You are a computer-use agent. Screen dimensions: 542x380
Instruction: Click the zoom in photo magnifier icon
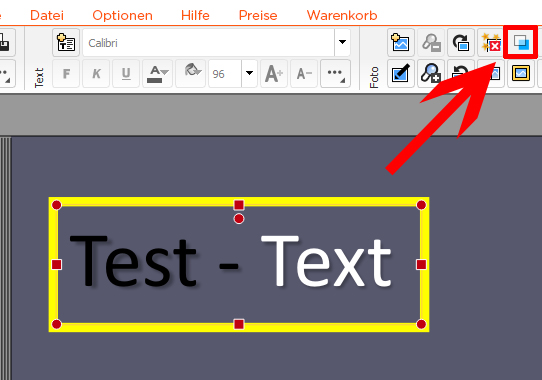(431, 73)
